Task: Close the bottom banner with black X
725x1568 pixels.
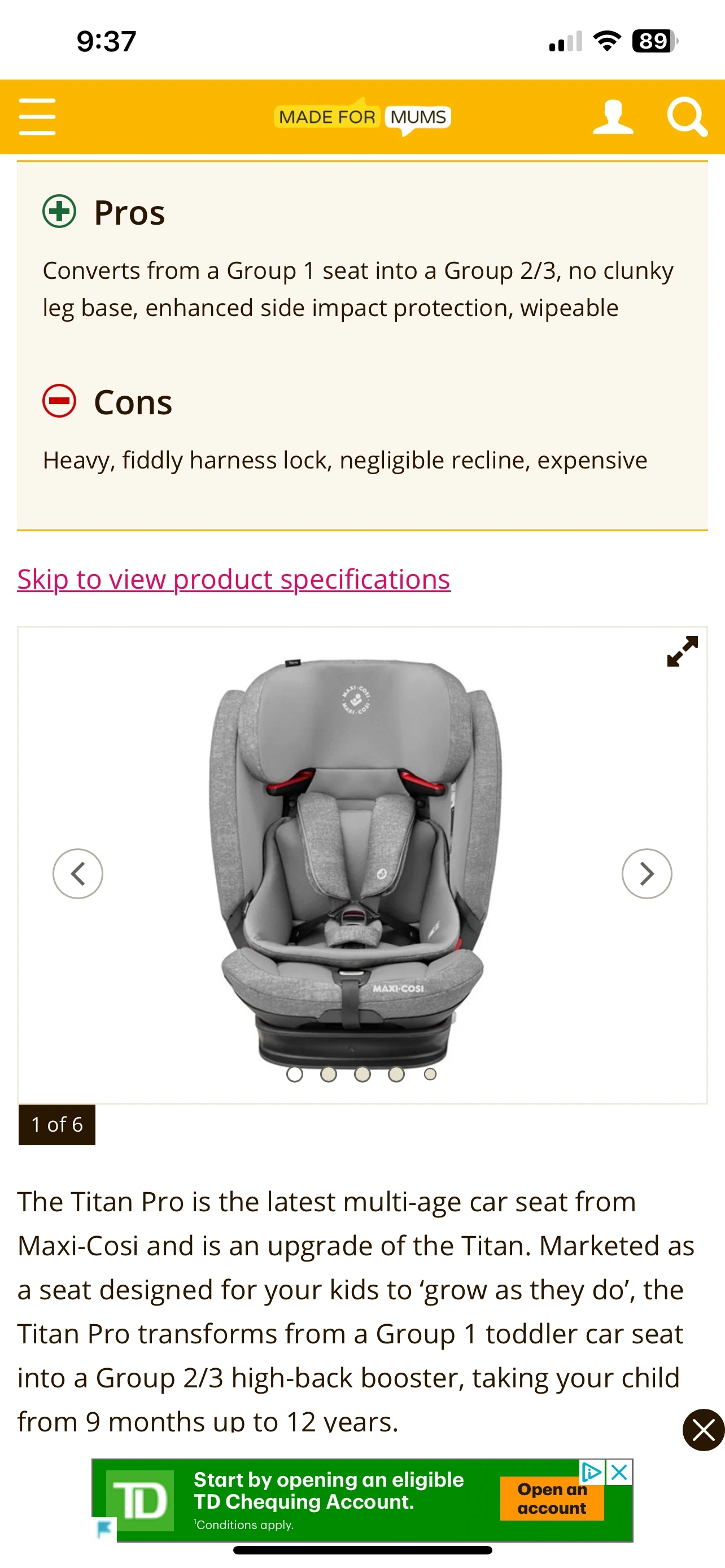Action: [x=703, y=1430]
